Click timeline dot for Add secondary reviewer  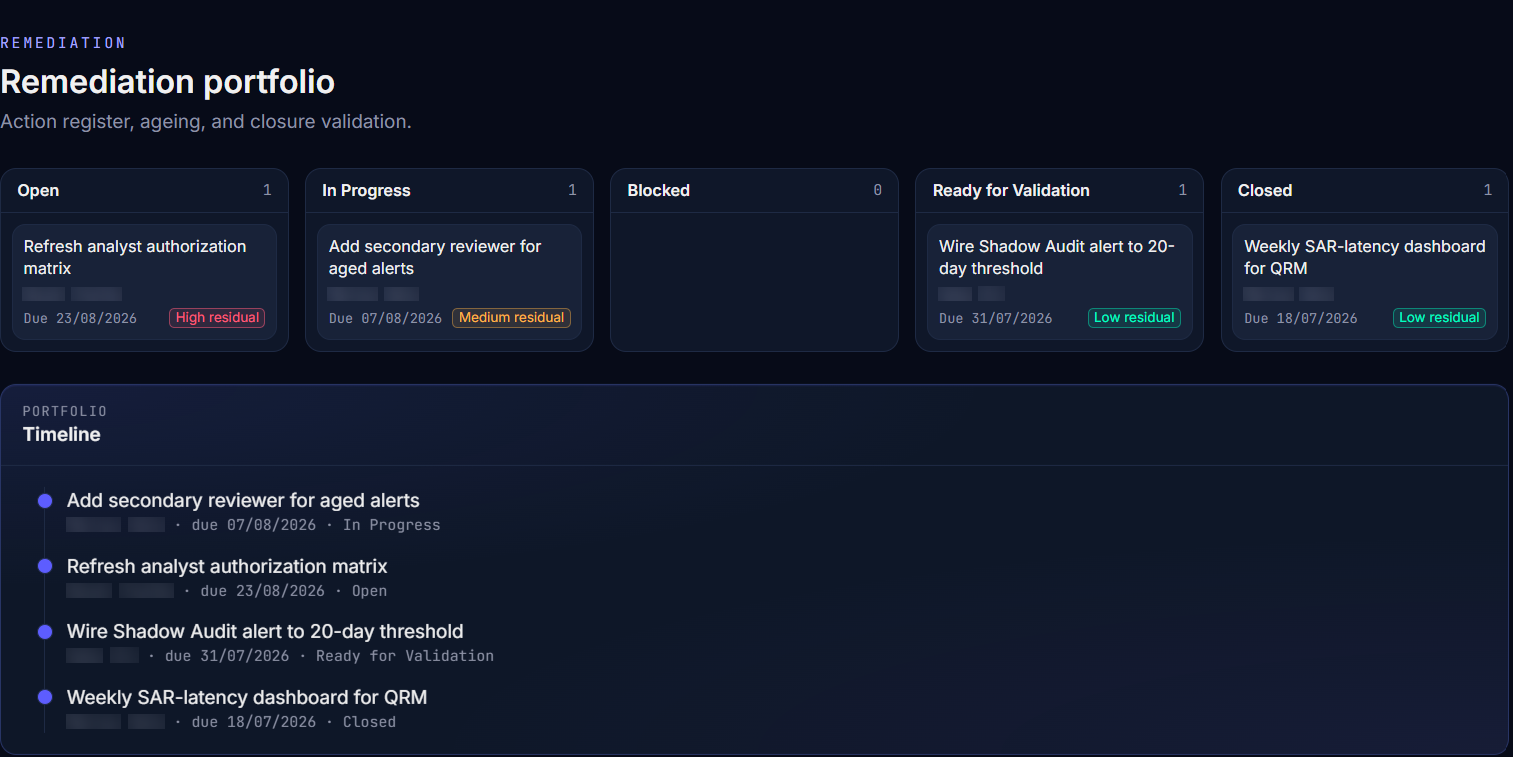(x=45, y=501)
